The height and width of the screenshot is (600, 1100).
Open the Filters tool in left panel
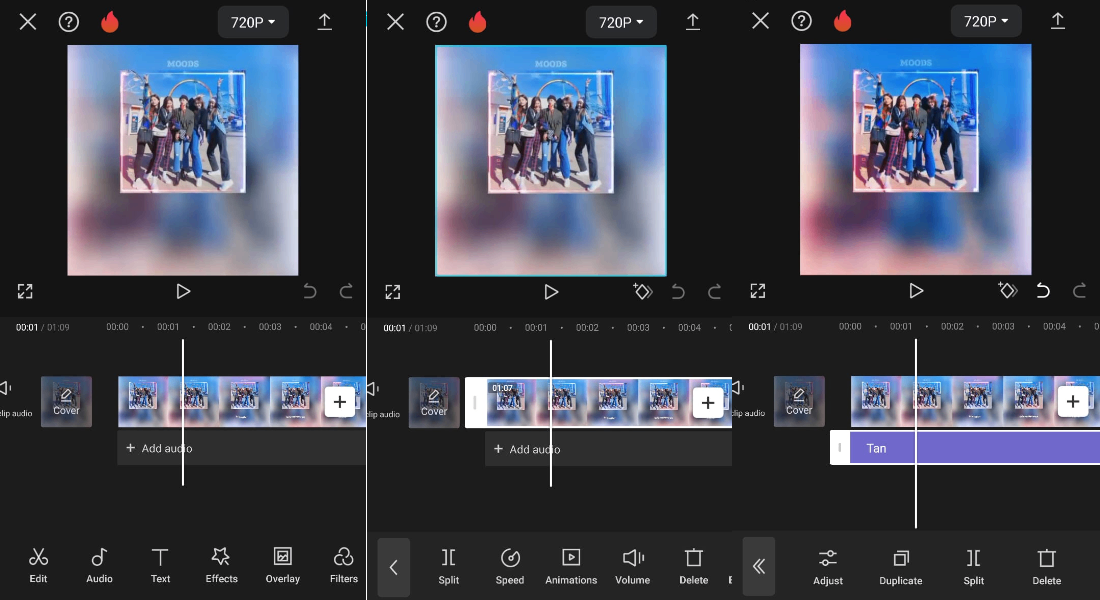tap(344, 566)
